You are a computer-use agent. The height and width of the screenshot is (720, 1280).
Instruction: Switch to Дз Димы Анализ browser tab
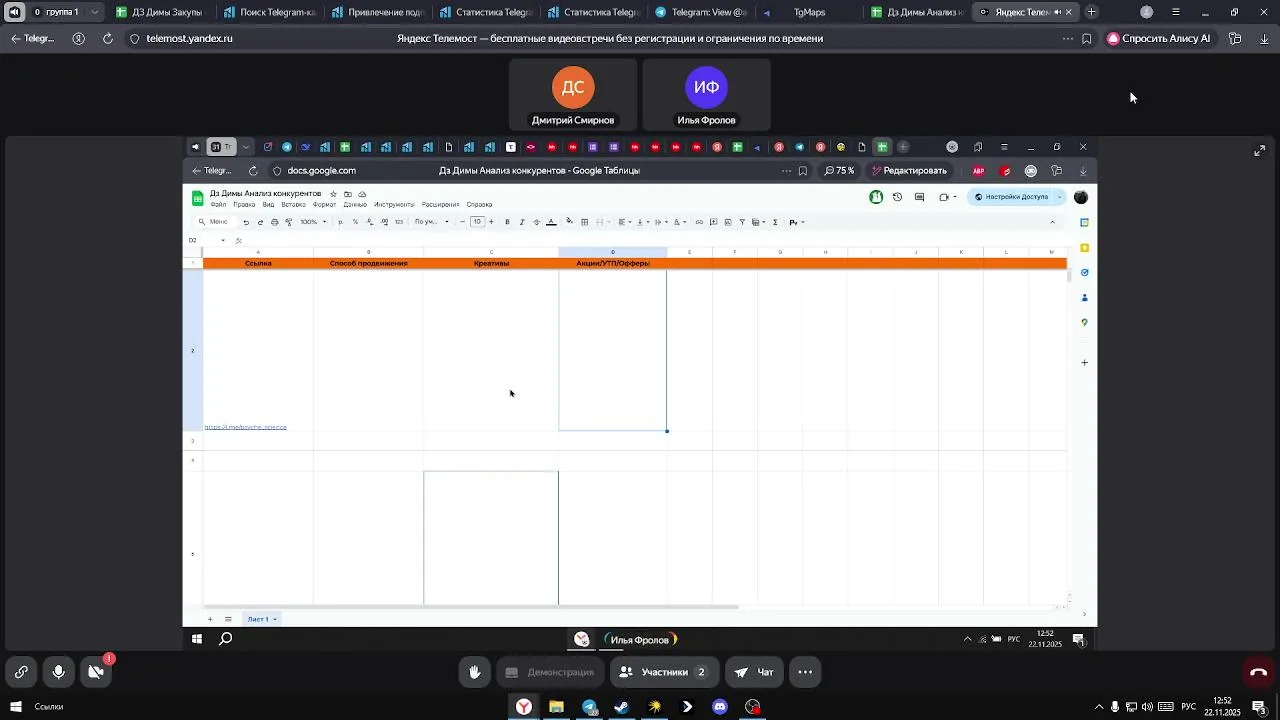point(917,12)
